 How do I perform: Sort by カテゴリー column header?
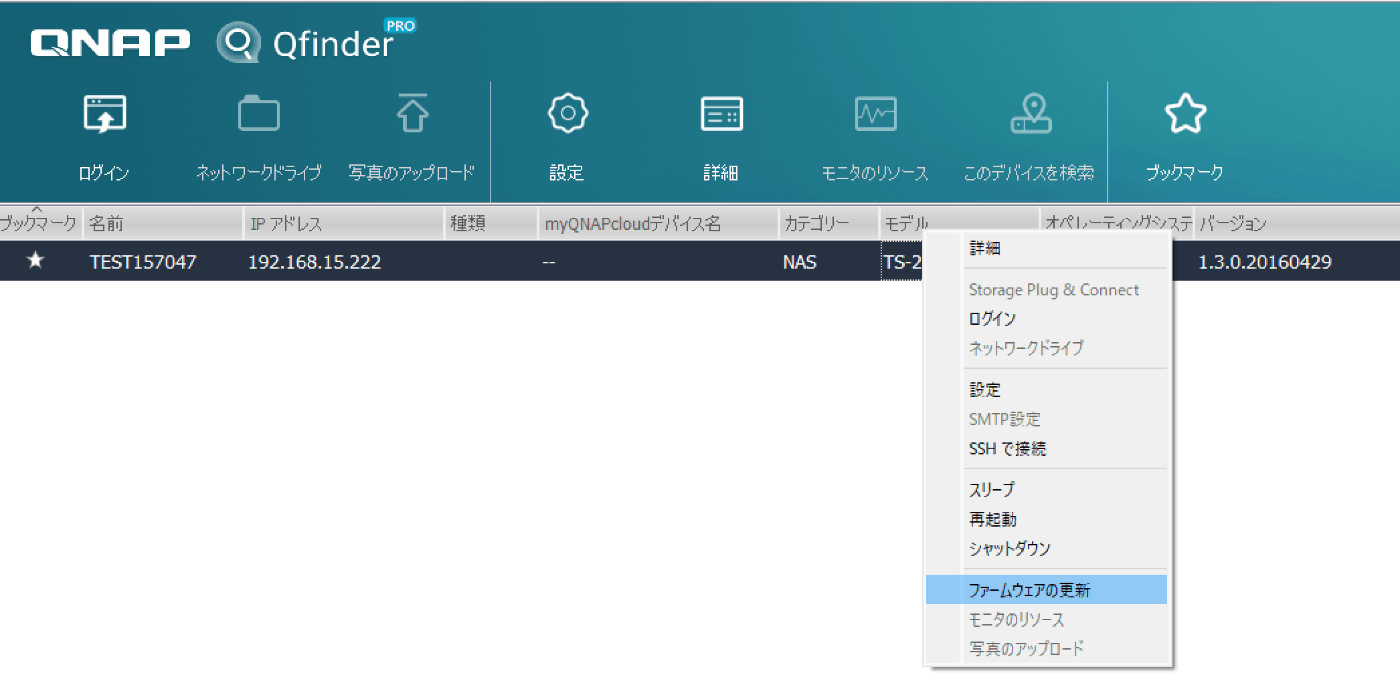[829, 223]
